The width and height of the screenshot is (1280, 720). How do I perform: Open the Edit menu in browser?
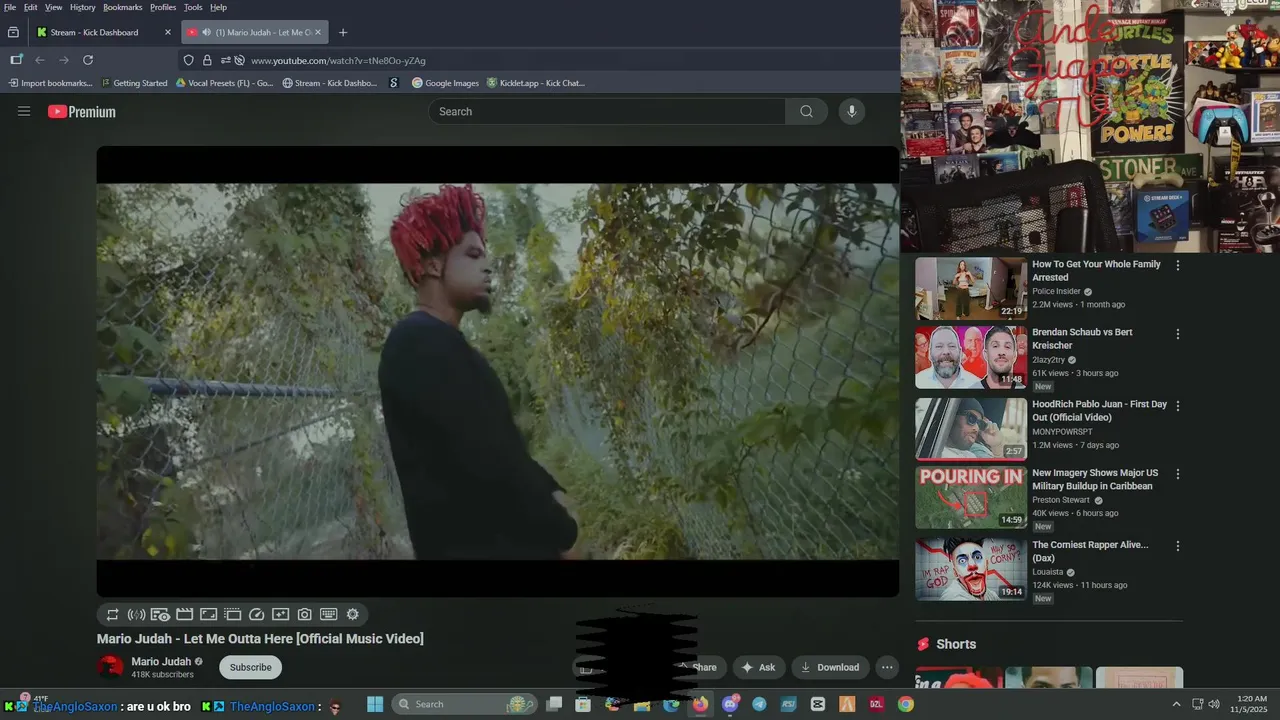[31, 7]
